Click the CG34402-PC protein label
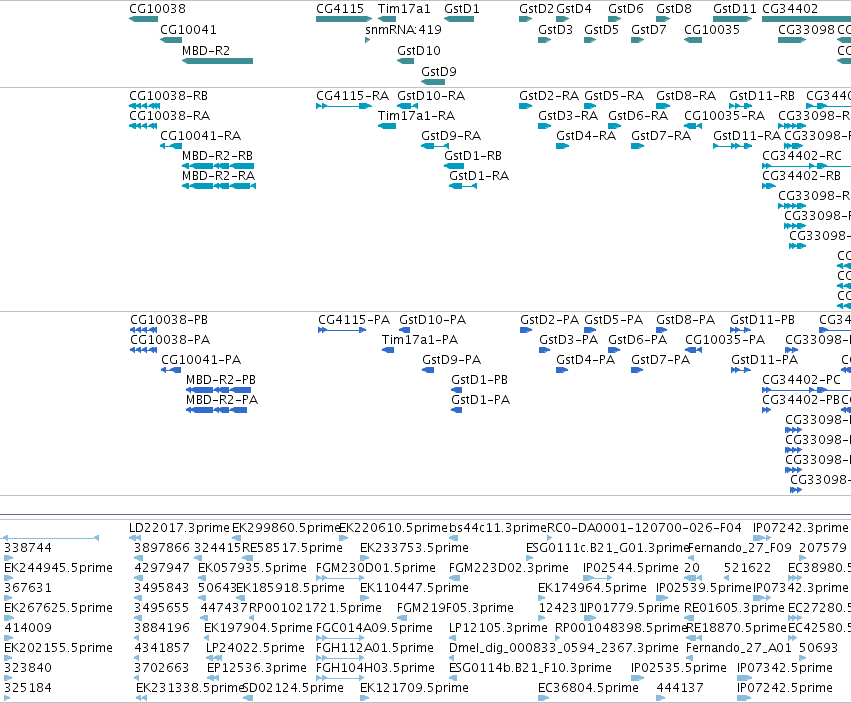This screenshot has width=851, height=703. click(801, 380)
